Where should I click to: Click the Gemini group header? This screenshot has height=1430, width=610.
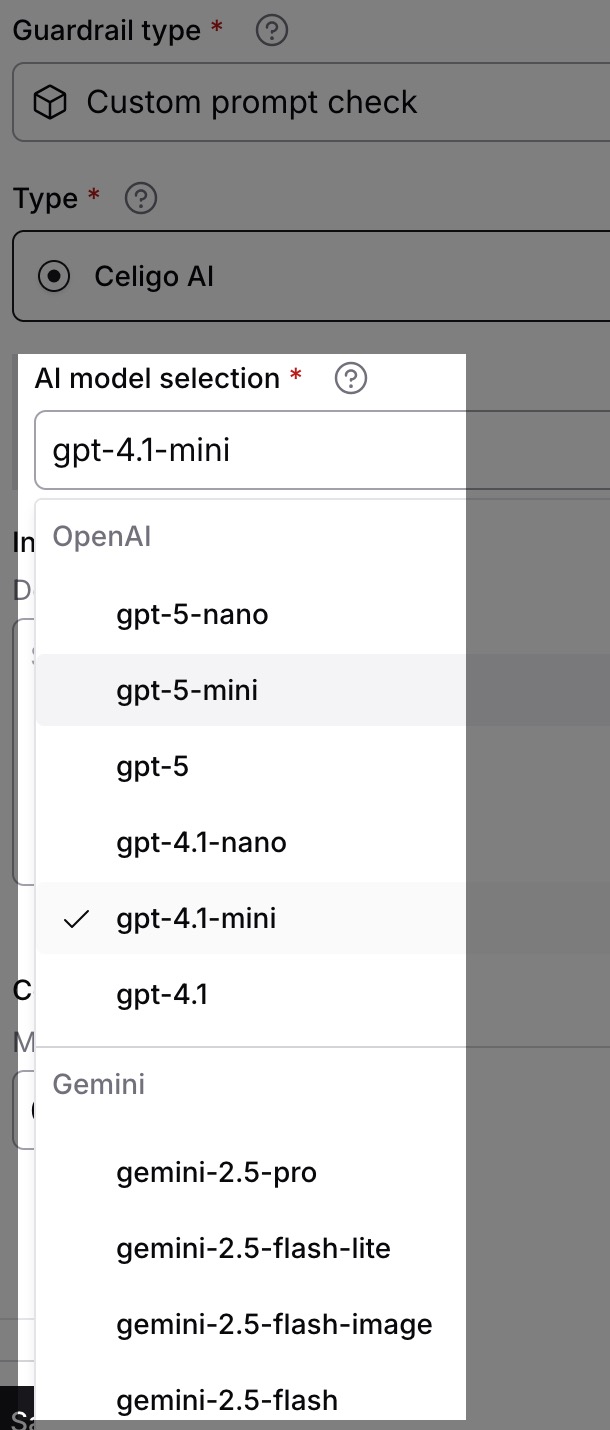[x=99, y=1084]
